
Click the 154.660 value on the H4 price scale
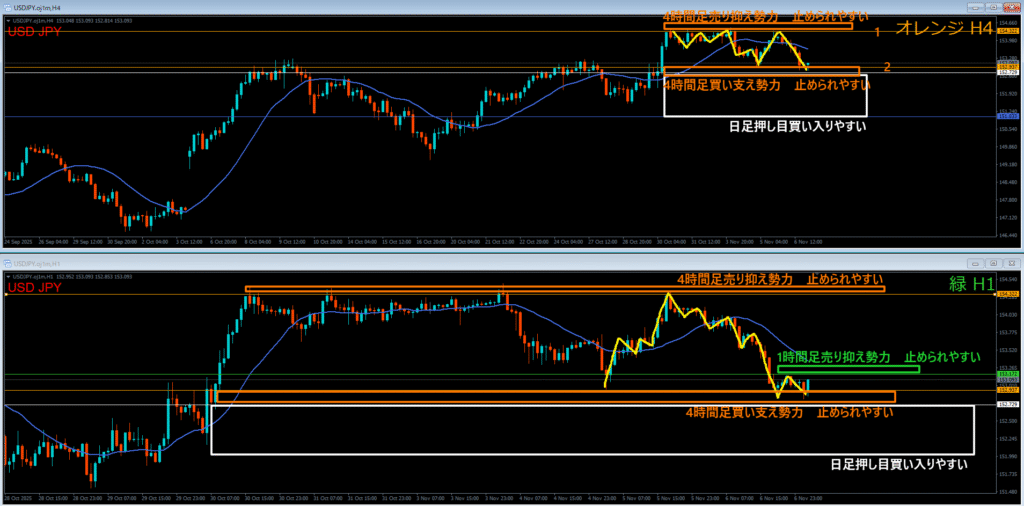(x=1008, y=22)
